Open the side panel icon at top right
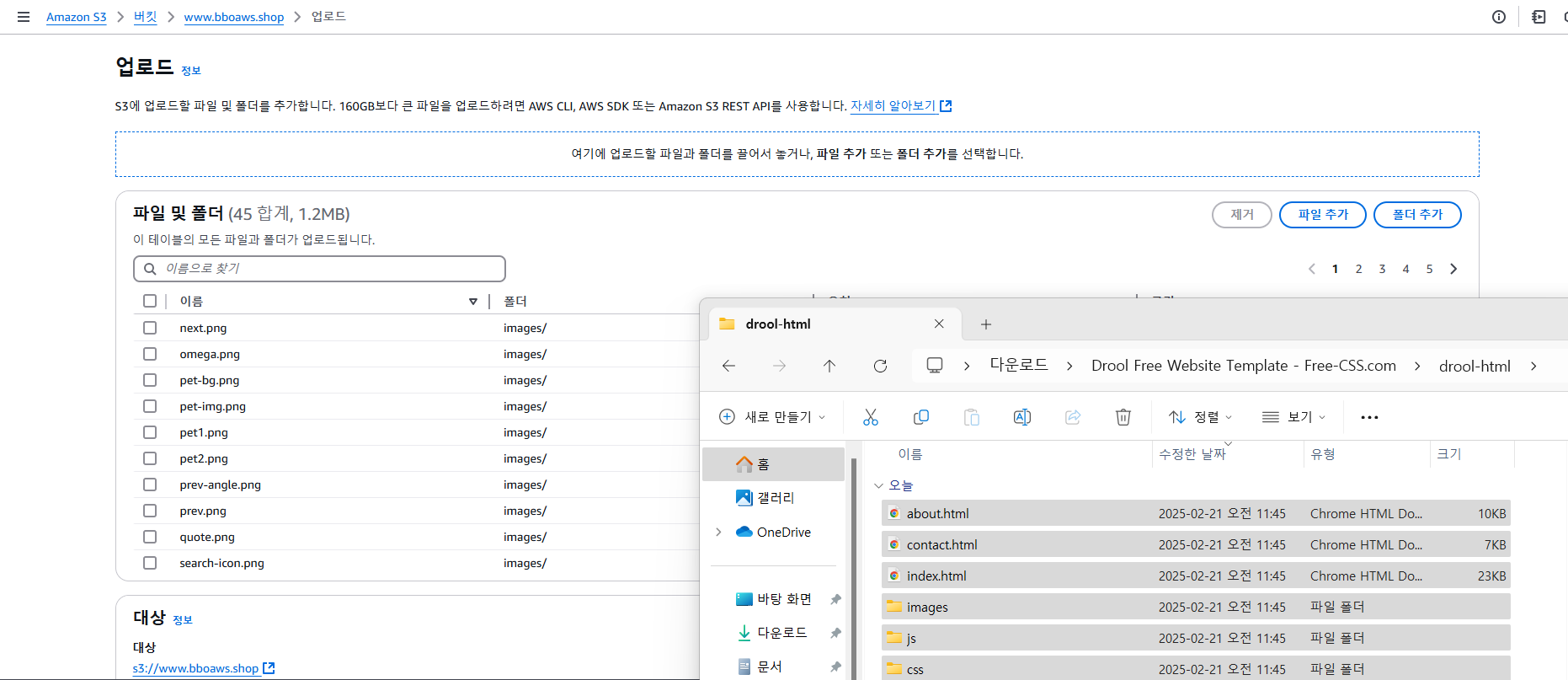 1539,17
